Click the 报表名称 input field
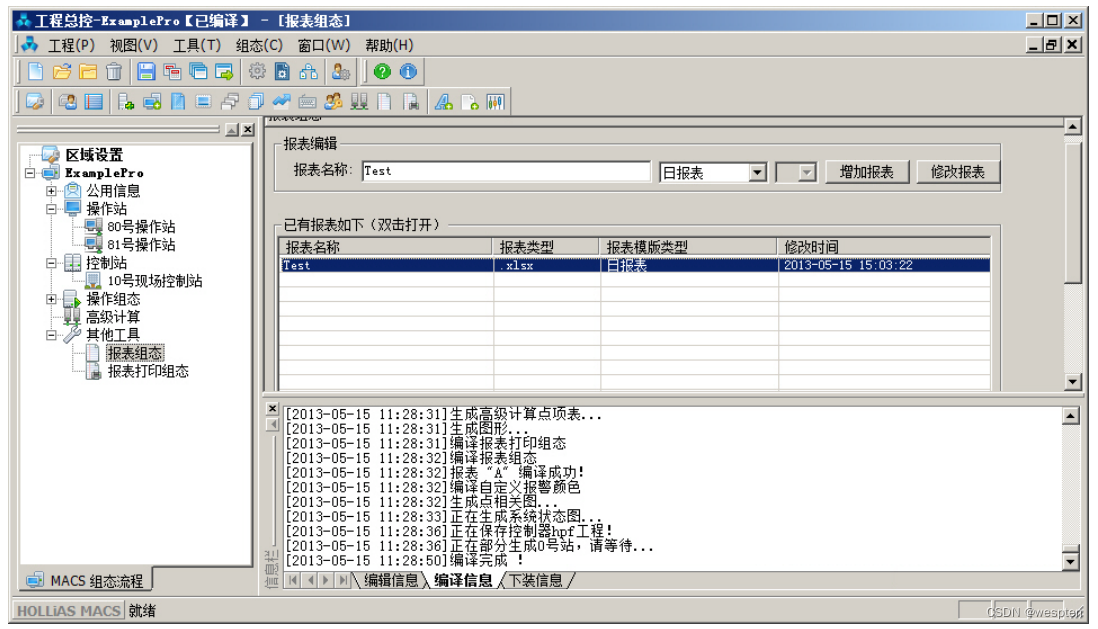1098x629 pixels. coord(506,172)
